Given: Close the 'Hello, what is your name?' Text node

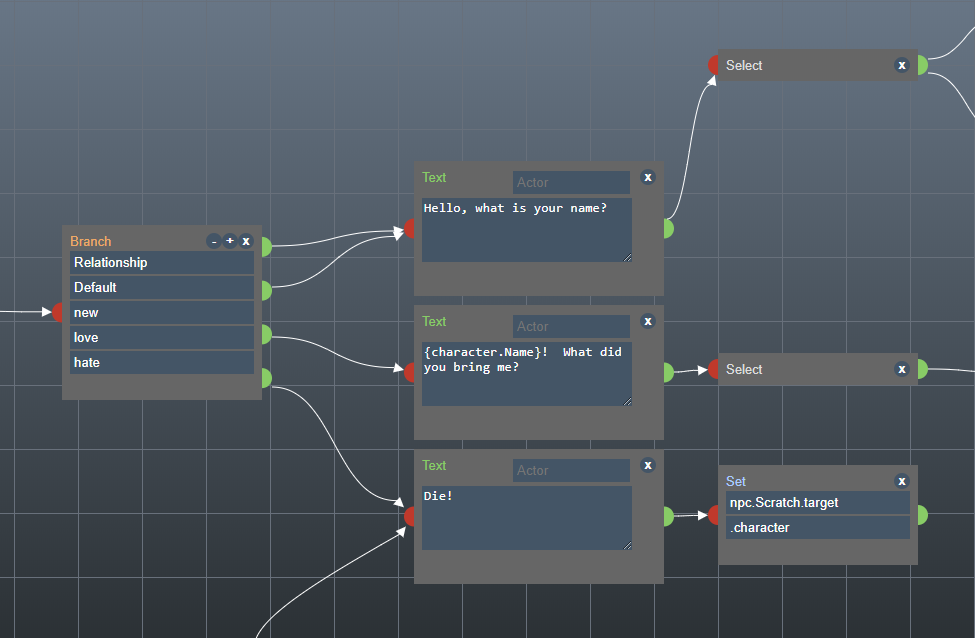Looking at the screenshot, I should (648, 177).
